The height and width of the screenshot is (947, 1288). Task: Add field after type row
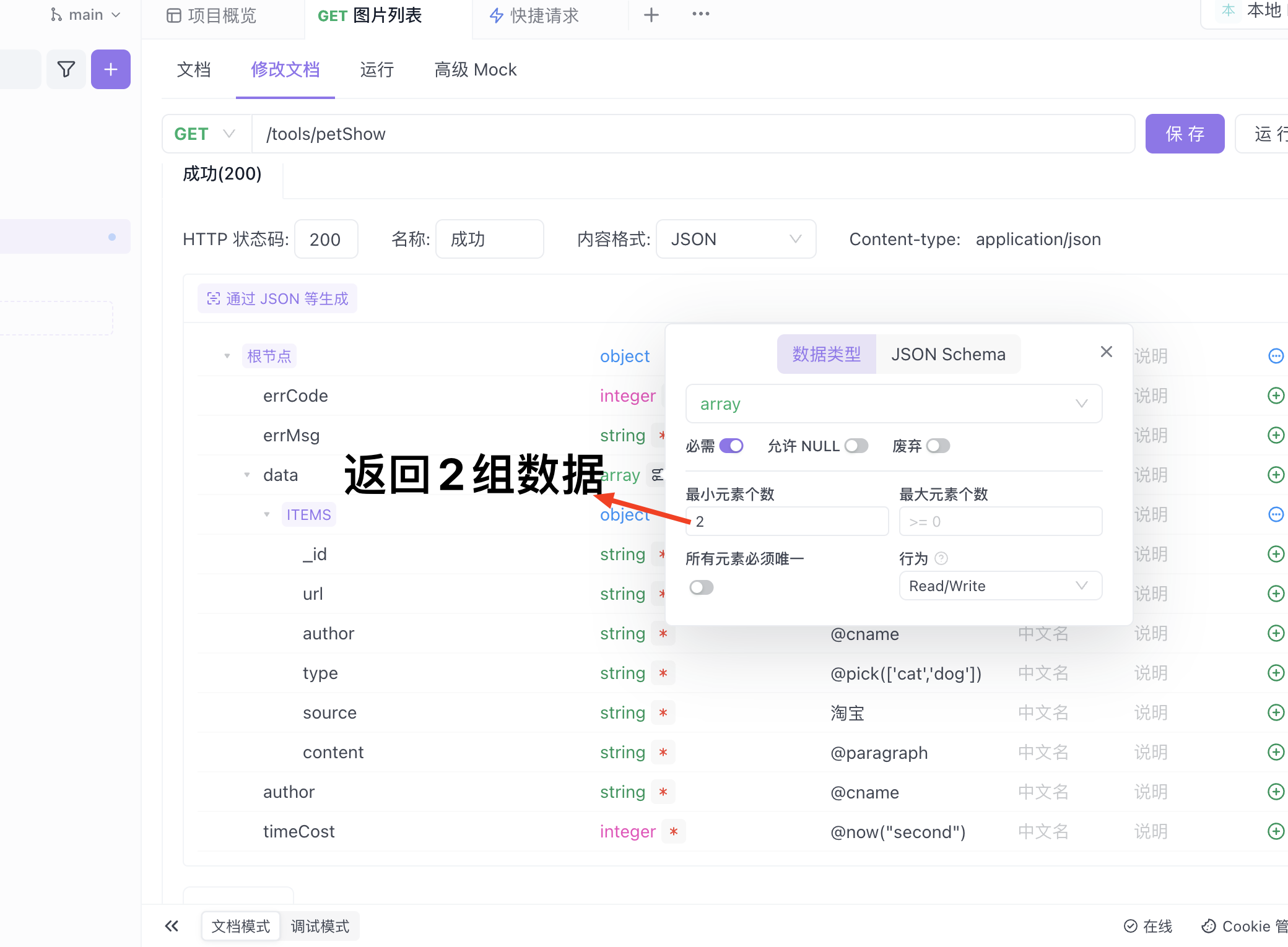(1276, 673)
